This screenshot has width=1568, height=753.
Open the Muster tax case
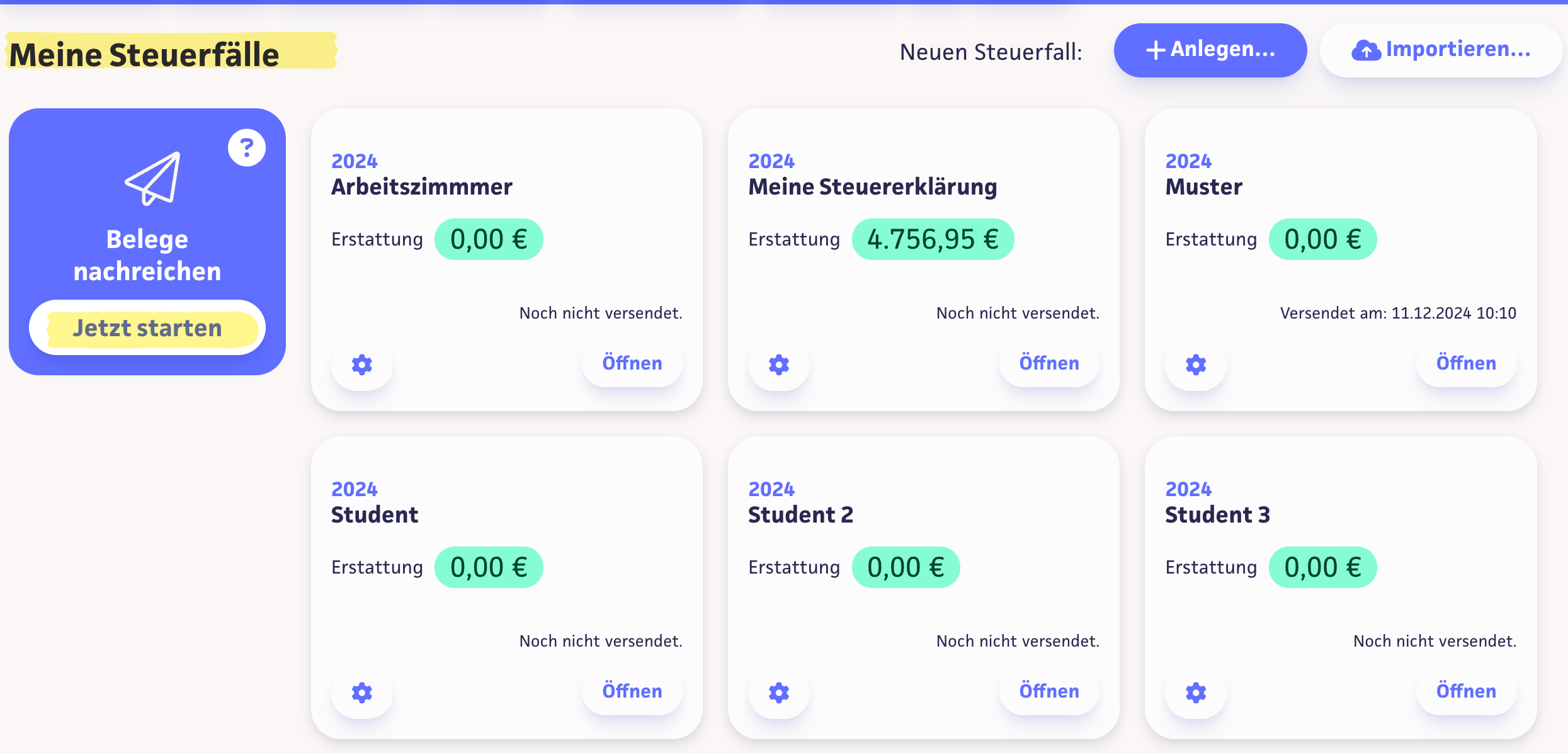1466,363
